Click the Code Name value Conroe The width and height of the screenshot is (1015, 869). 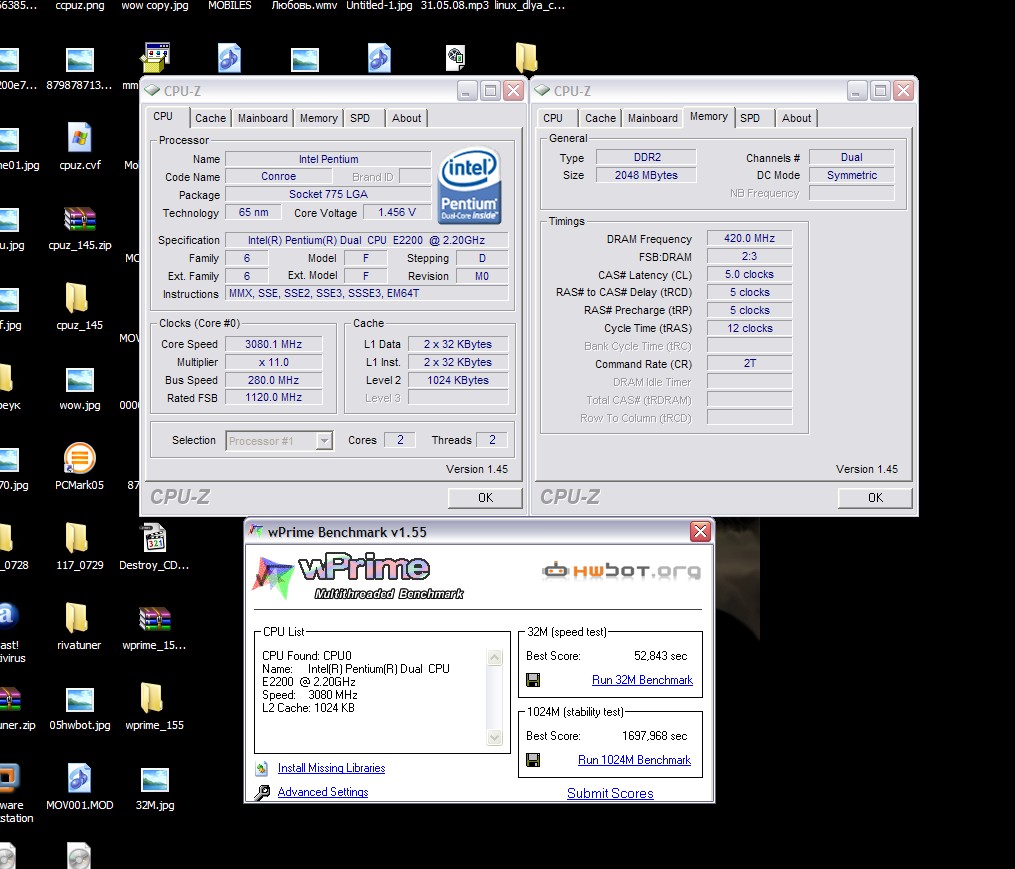coord(278,176)
